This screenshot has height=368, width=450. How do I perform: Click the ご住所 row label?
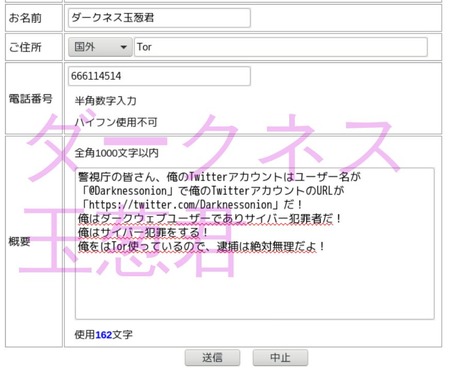click(25, 47)
